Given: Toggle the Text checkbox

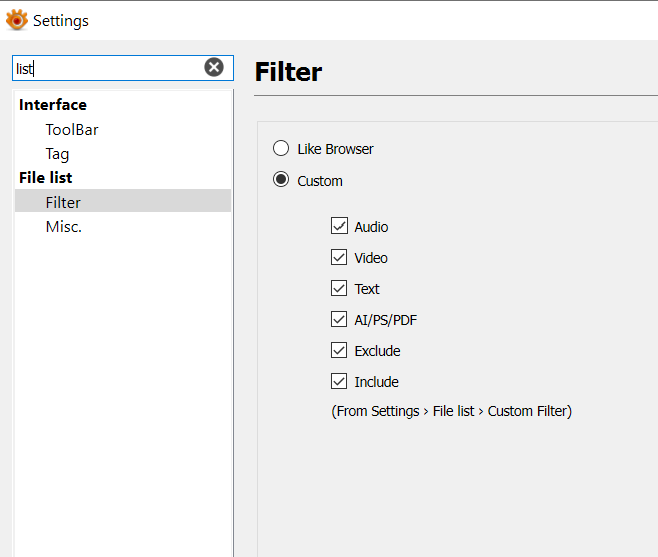Looking at the screenshot, I should pyautogui.click(x=340, y=289).
